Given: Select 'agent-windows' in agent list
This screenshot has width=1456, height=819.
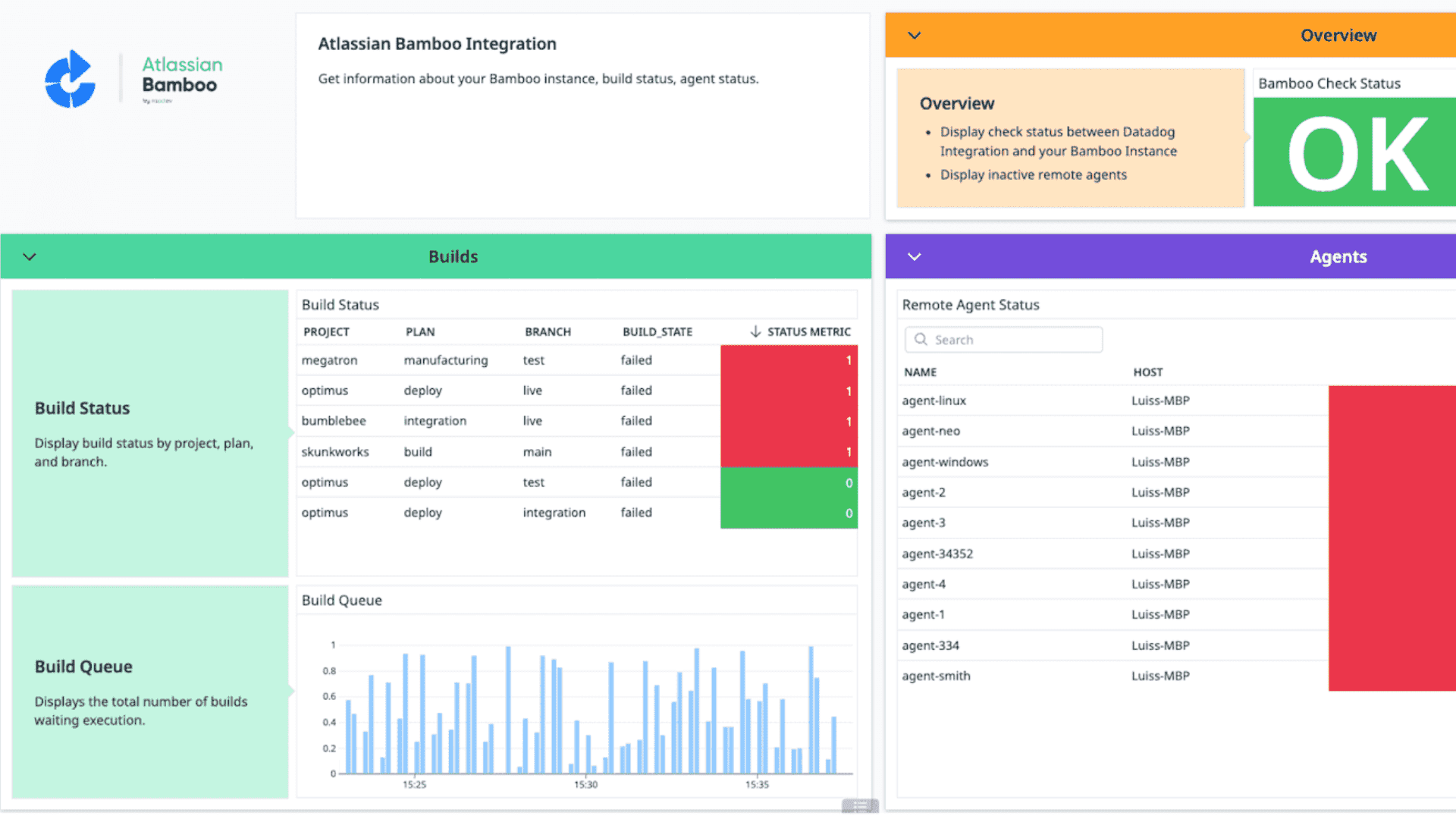Looking at the screenshot, I should [x=945, y=462].
